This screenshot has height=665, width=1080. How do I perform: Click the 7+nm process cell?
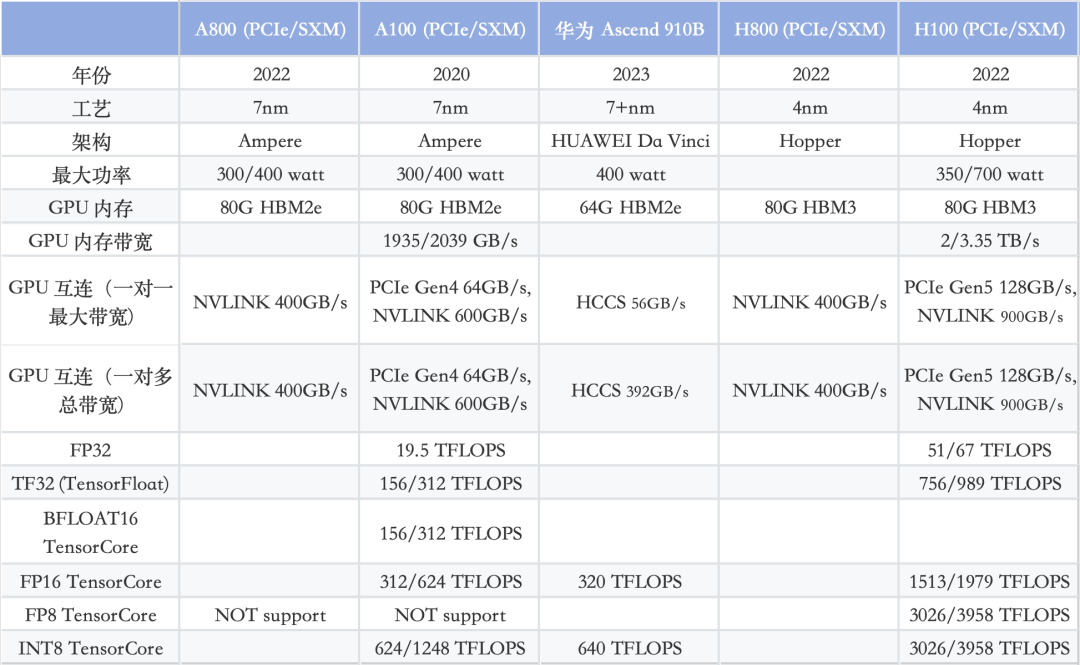tap(630, 108)
